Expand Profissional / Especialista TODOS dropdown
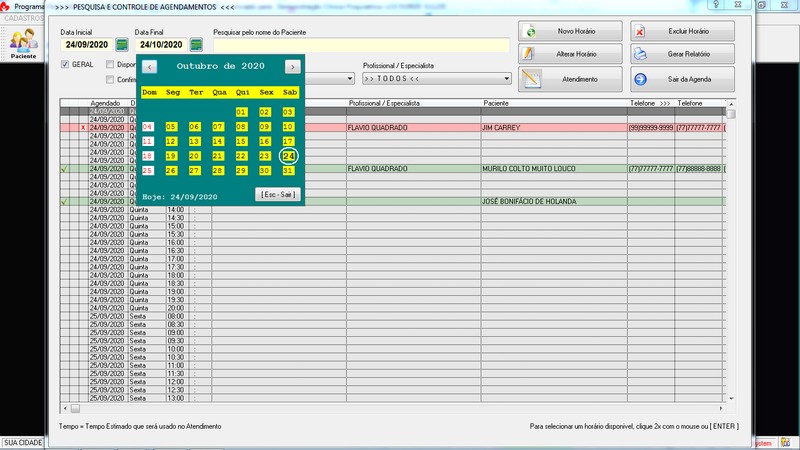 click(x=506, y=79)
